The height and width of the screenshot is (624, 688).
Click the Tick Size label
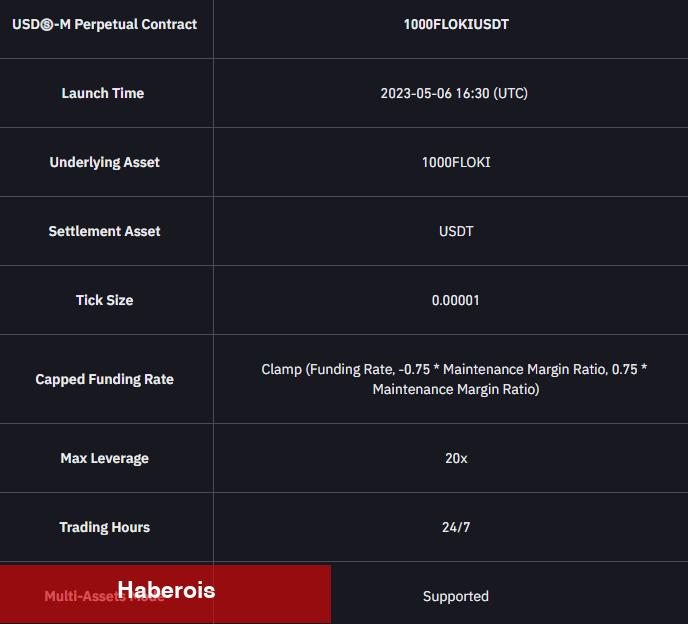(104, 300)
